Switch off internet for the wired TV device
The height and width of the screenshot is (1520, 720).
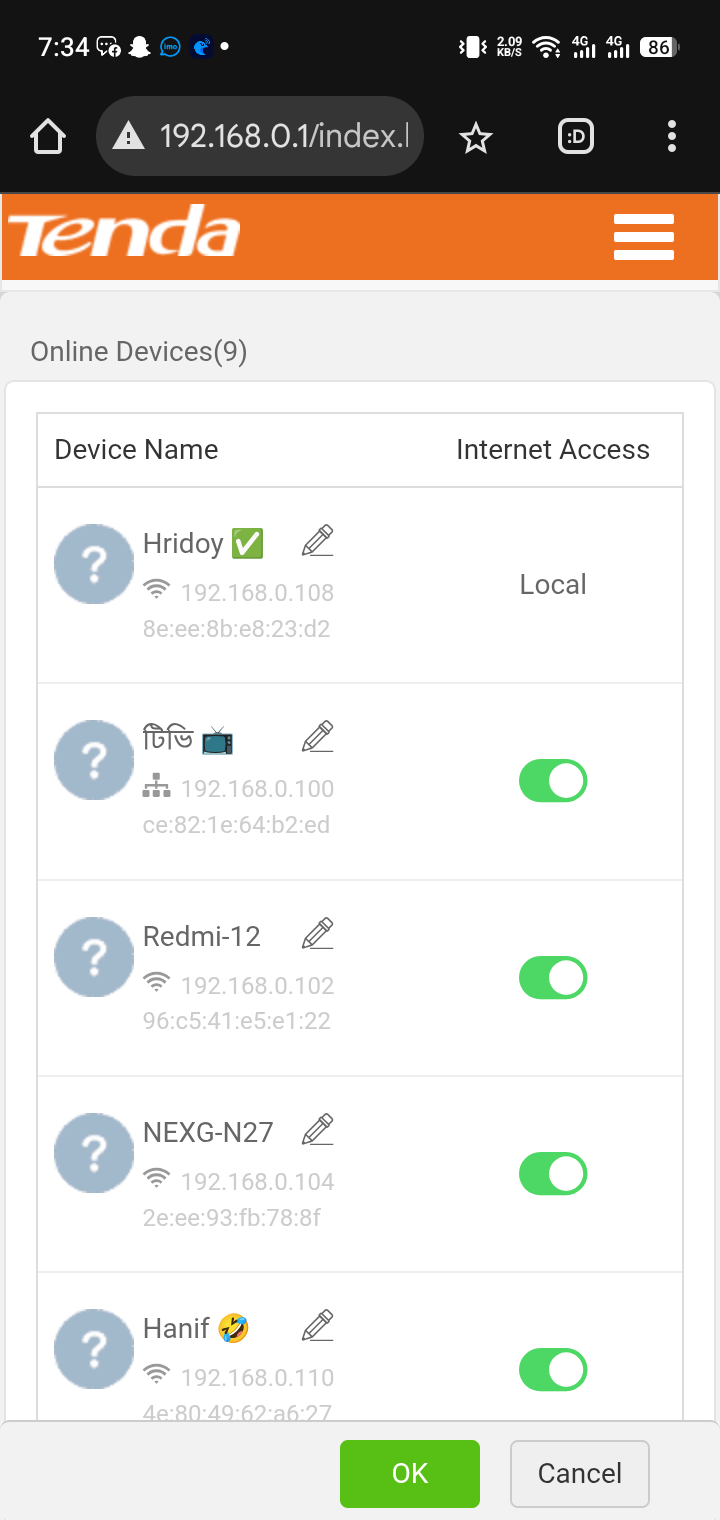(553, 781)
